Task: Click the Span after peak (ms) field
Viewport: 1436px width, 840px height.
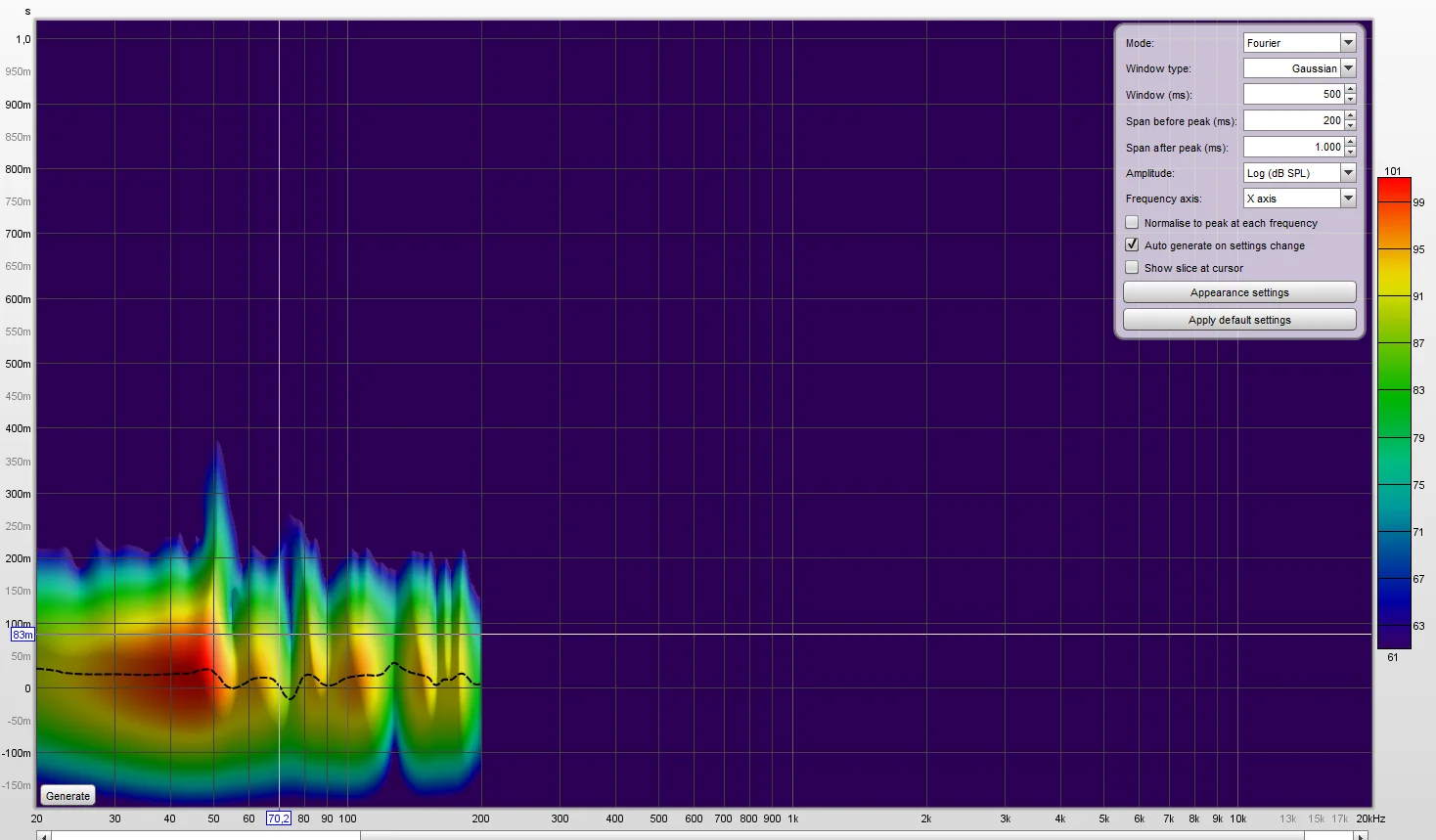Action: pos(1293,148)
